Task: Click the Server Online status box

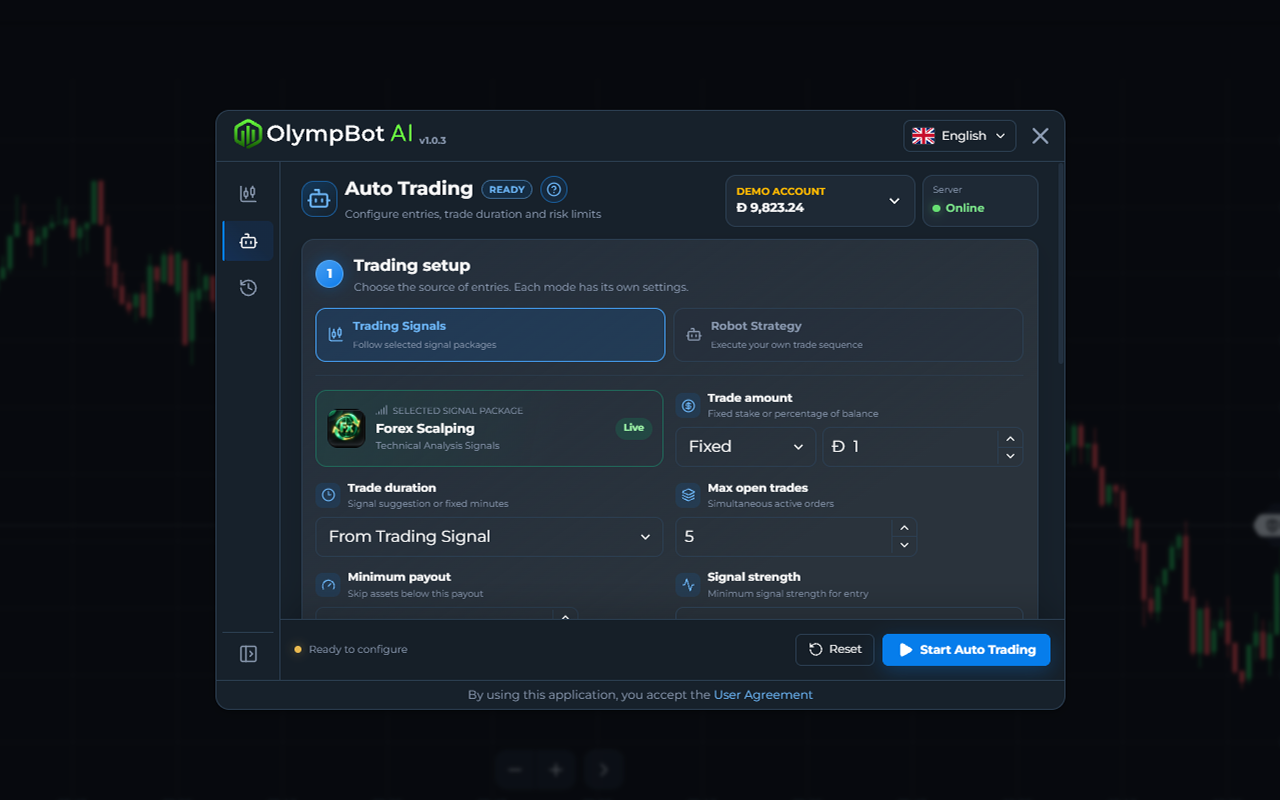Action: 980,201
